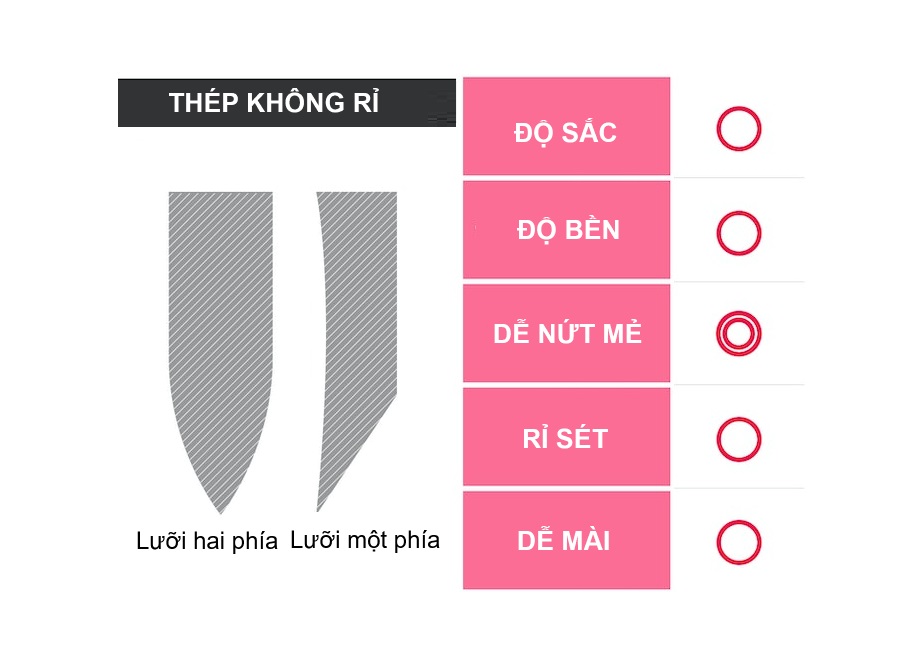Click the slanted bevel edge of single-sided blade
This screenshot has height=670, width=898.
(358, 450)
